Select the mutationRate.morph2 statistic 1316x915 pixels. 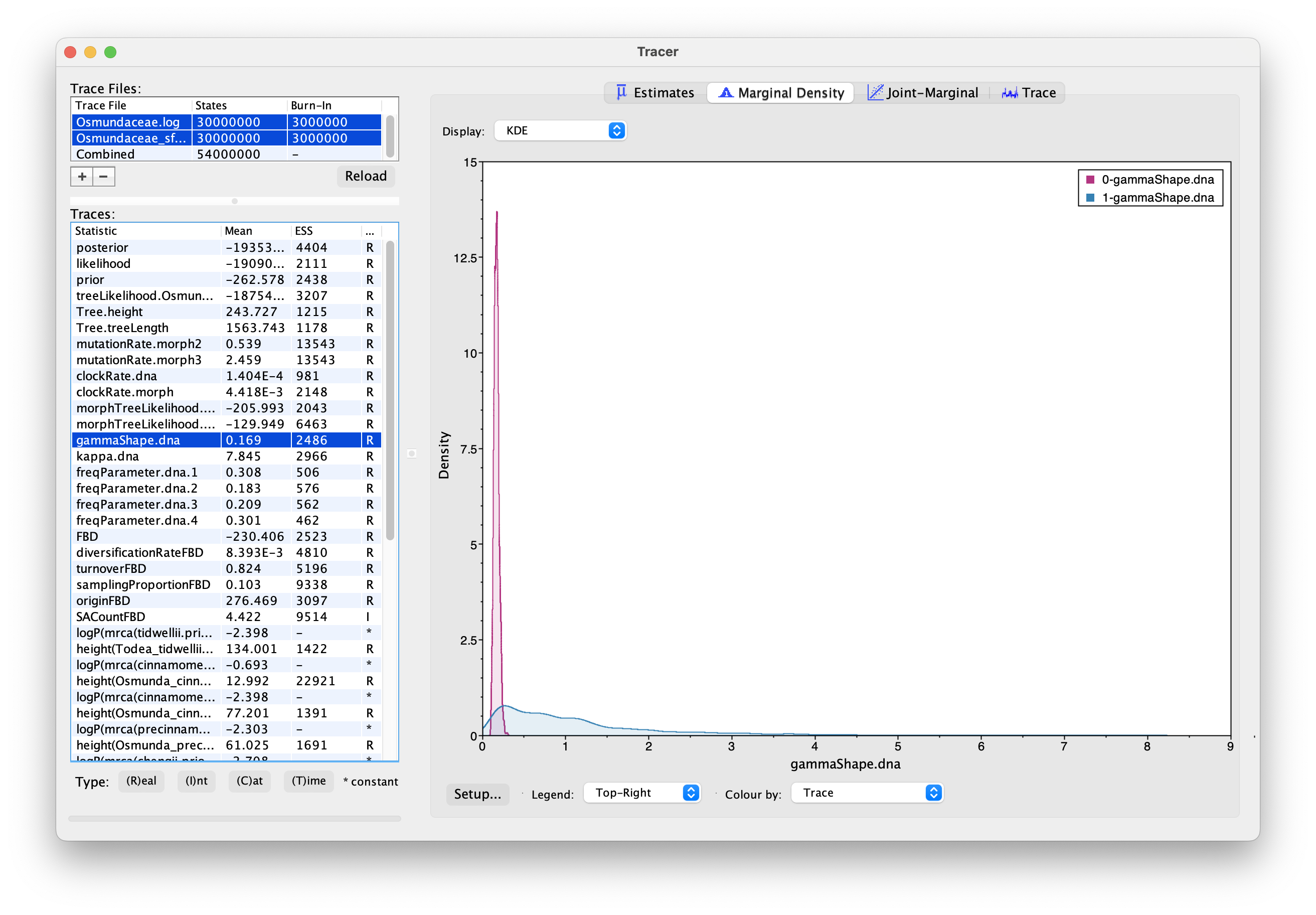point(226,344)
